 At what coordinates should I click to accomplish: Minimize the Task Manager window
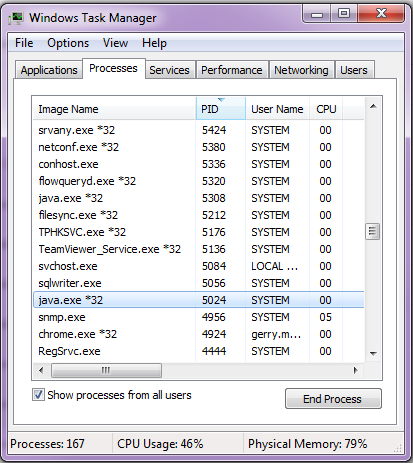[x=317, y=14]
